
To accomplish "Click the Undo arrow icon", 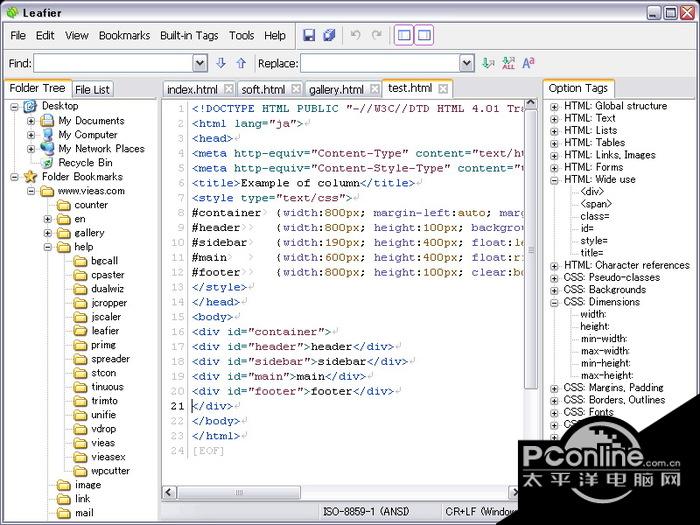I will (x=355, y=35).
